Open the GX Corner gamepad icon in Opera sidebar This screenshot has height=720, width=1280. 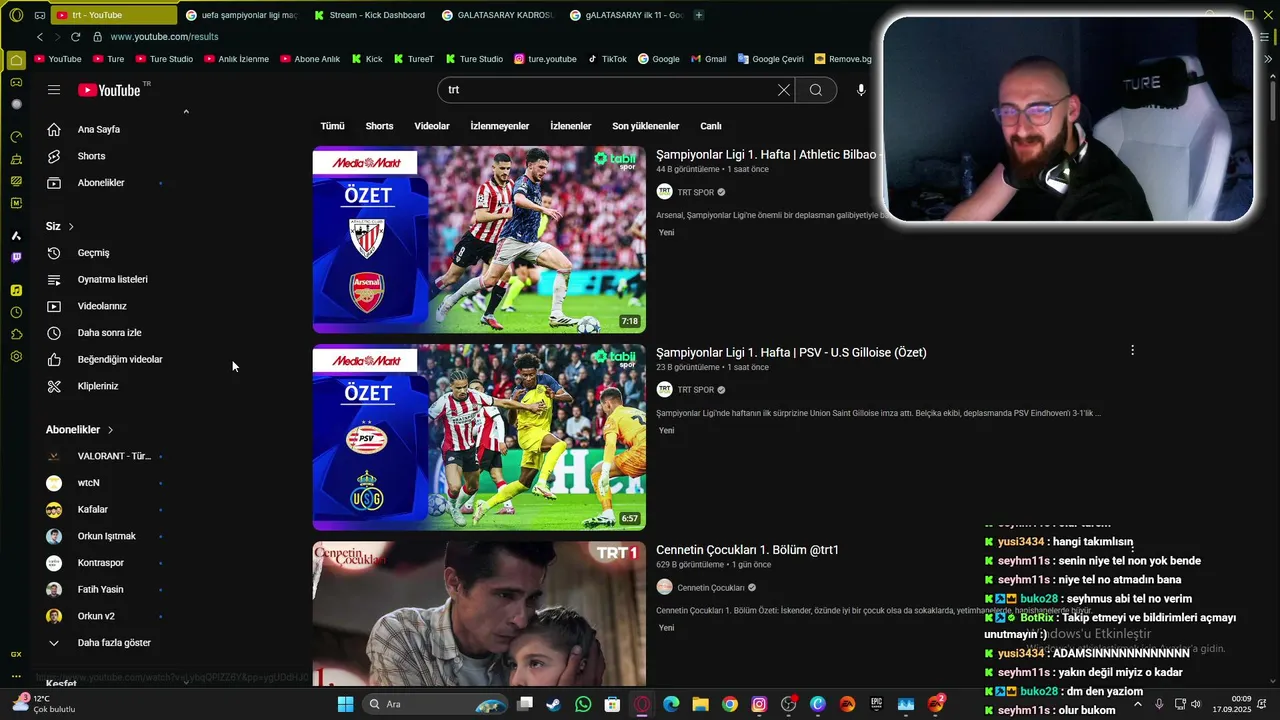coord(16,82)
